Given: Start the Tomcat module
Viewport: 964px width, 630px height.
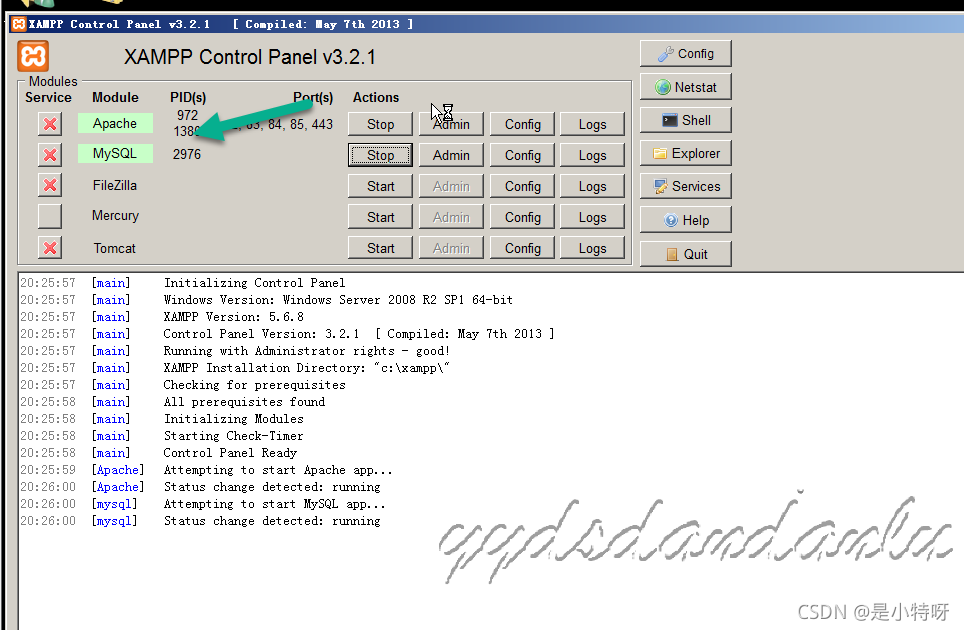Looking at the screenshot, I should 380,248.
